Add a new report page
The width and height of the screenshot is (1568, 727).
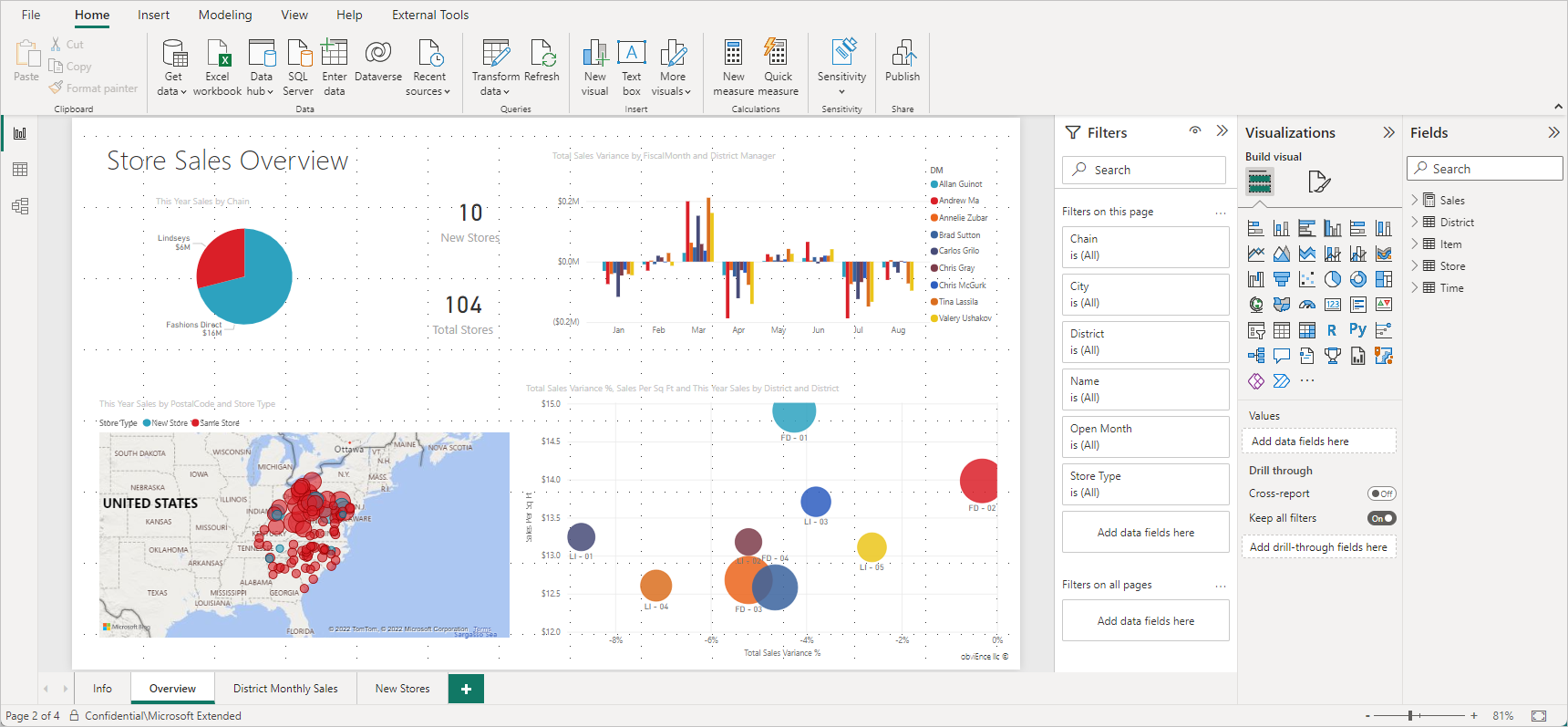[x=466, y=689]
